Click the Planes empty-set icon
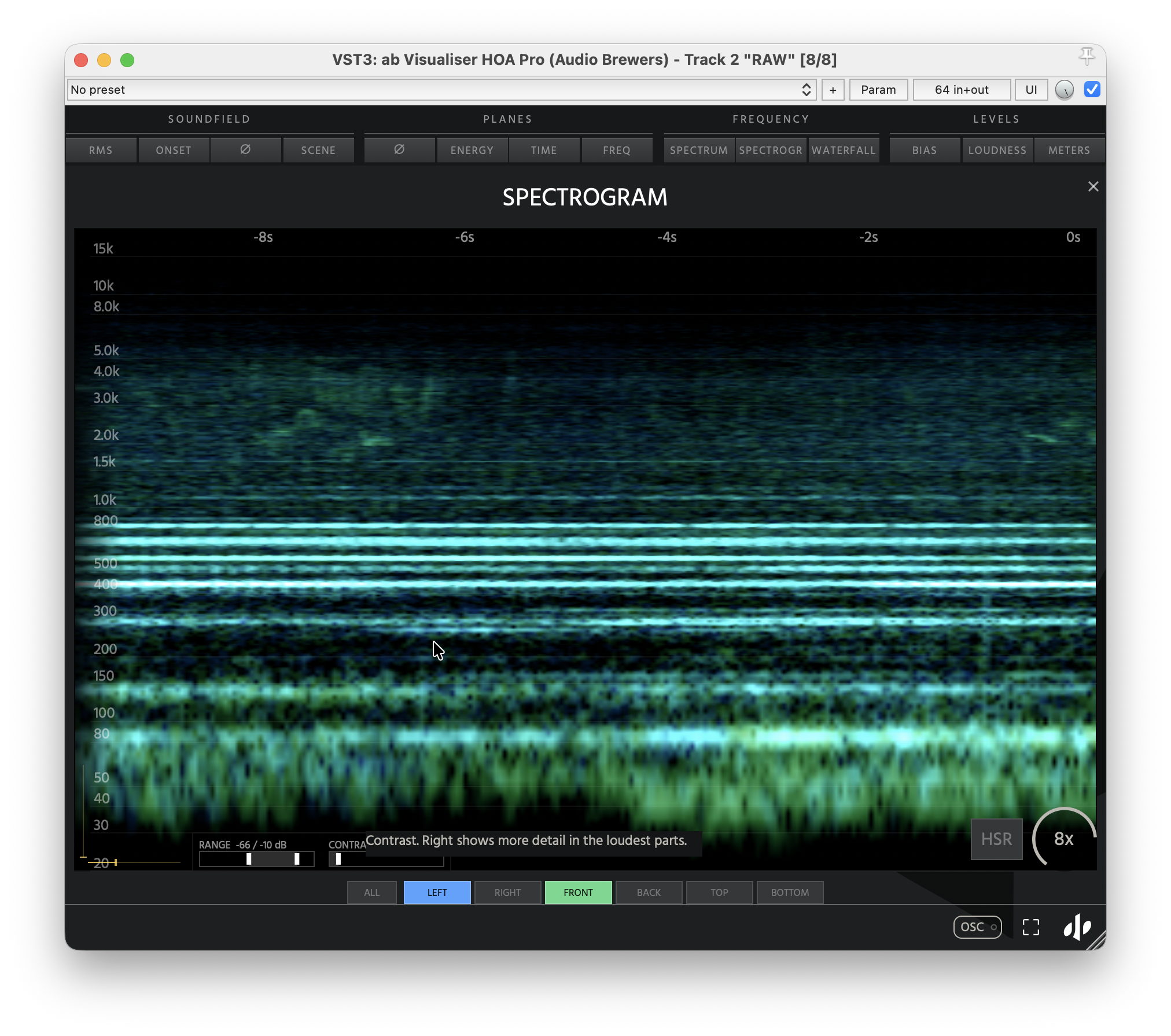Screen dimensions: 1171x1036 (x=399, y=150)
